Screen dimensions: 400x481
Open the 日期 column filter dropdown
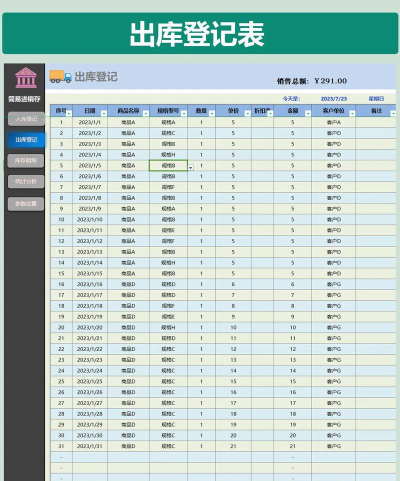tap(104, 114)
